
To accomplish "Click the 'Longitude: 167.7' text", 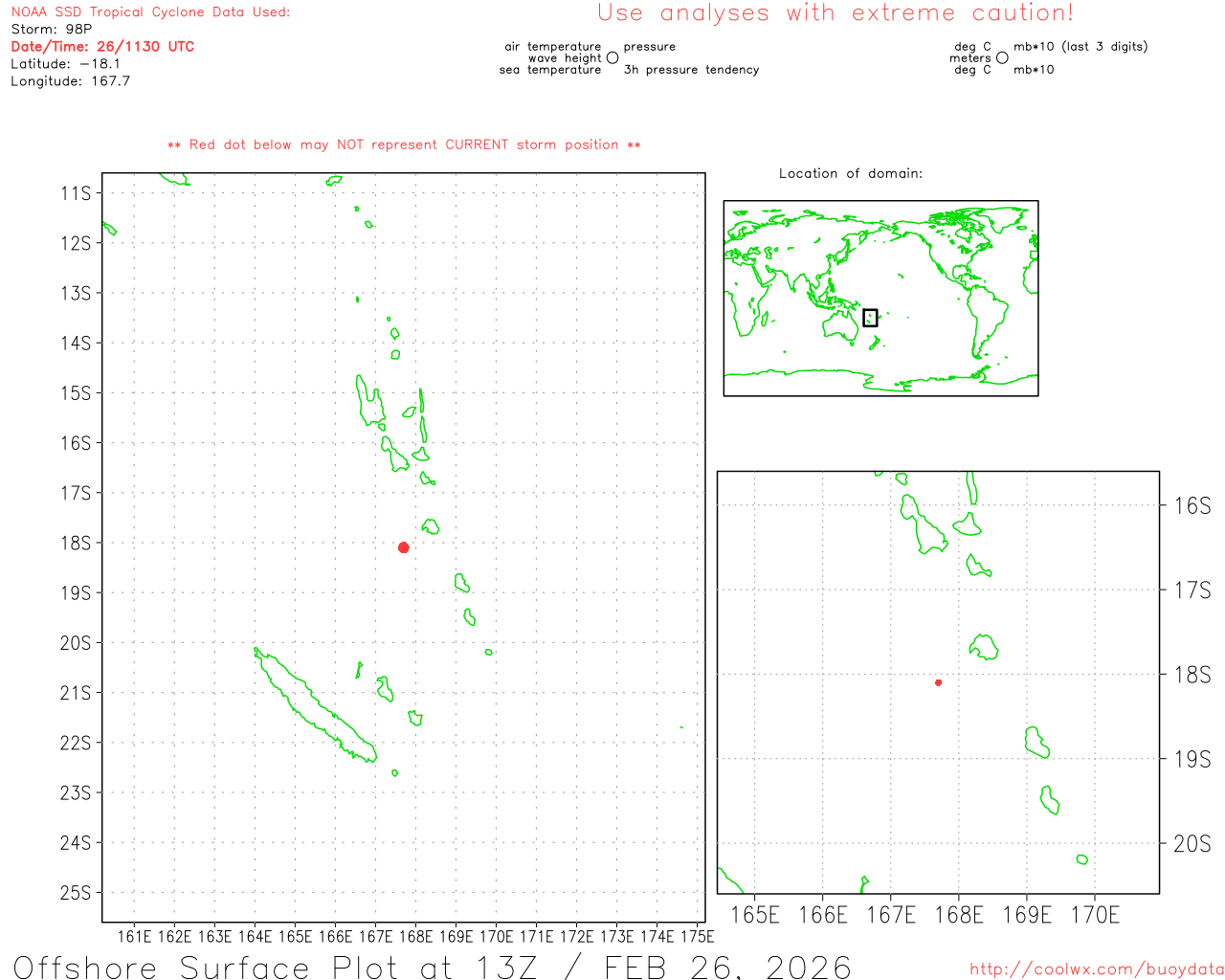I will pyautogui.click(x=71, y=80).
